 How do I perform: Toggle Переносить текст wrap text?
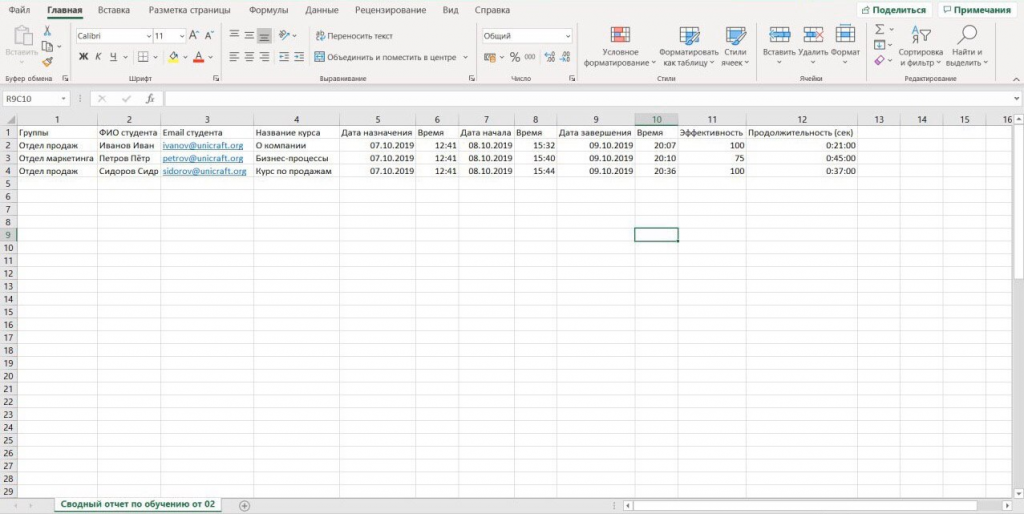[x=354, y=36]
